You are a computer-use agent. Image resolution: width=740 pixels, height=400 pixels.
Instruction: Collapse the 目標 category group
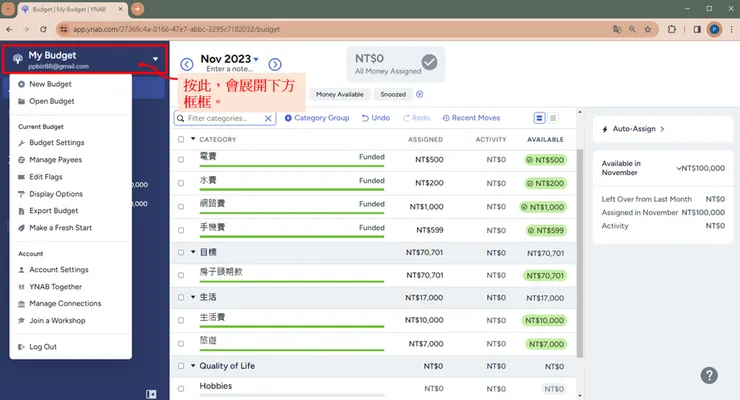[193, 252]
